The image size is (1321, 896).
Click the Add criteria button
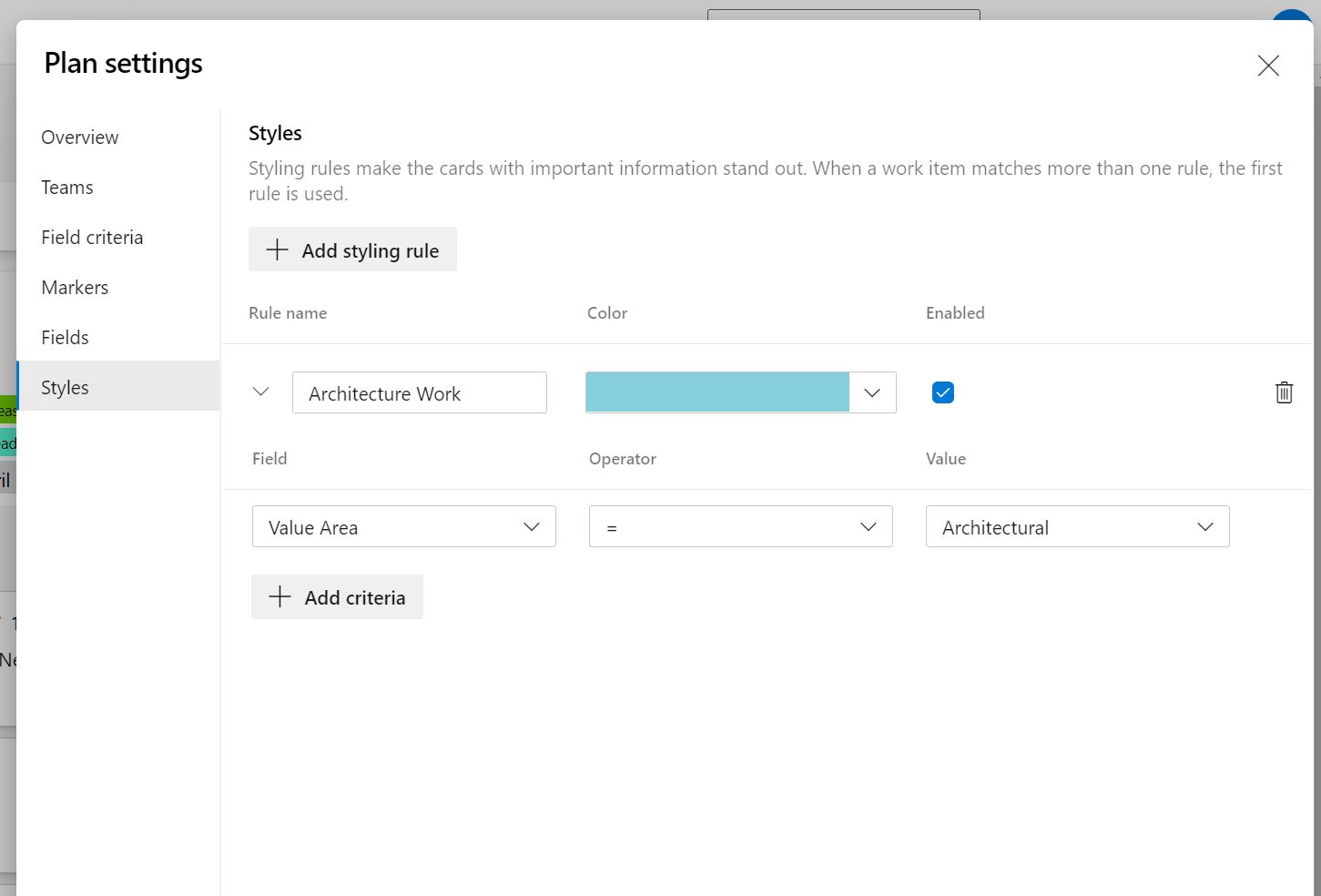(x=337, y=597)
